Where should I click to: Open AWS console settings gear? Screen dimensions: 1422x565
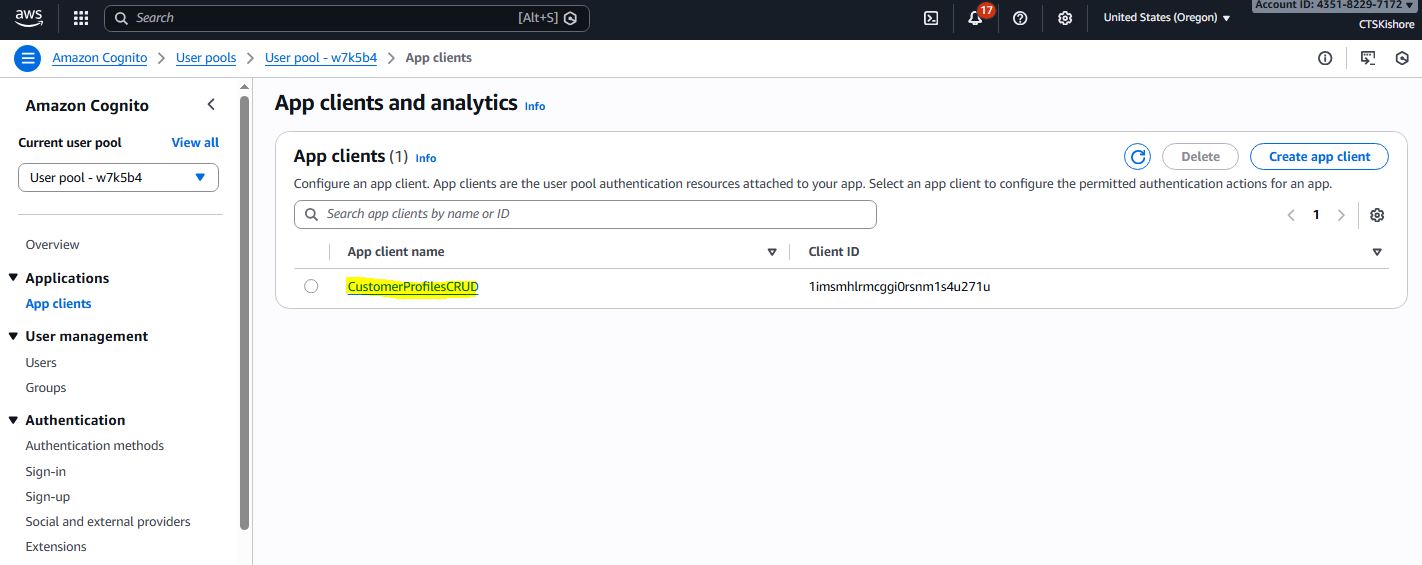point(1065,18)
